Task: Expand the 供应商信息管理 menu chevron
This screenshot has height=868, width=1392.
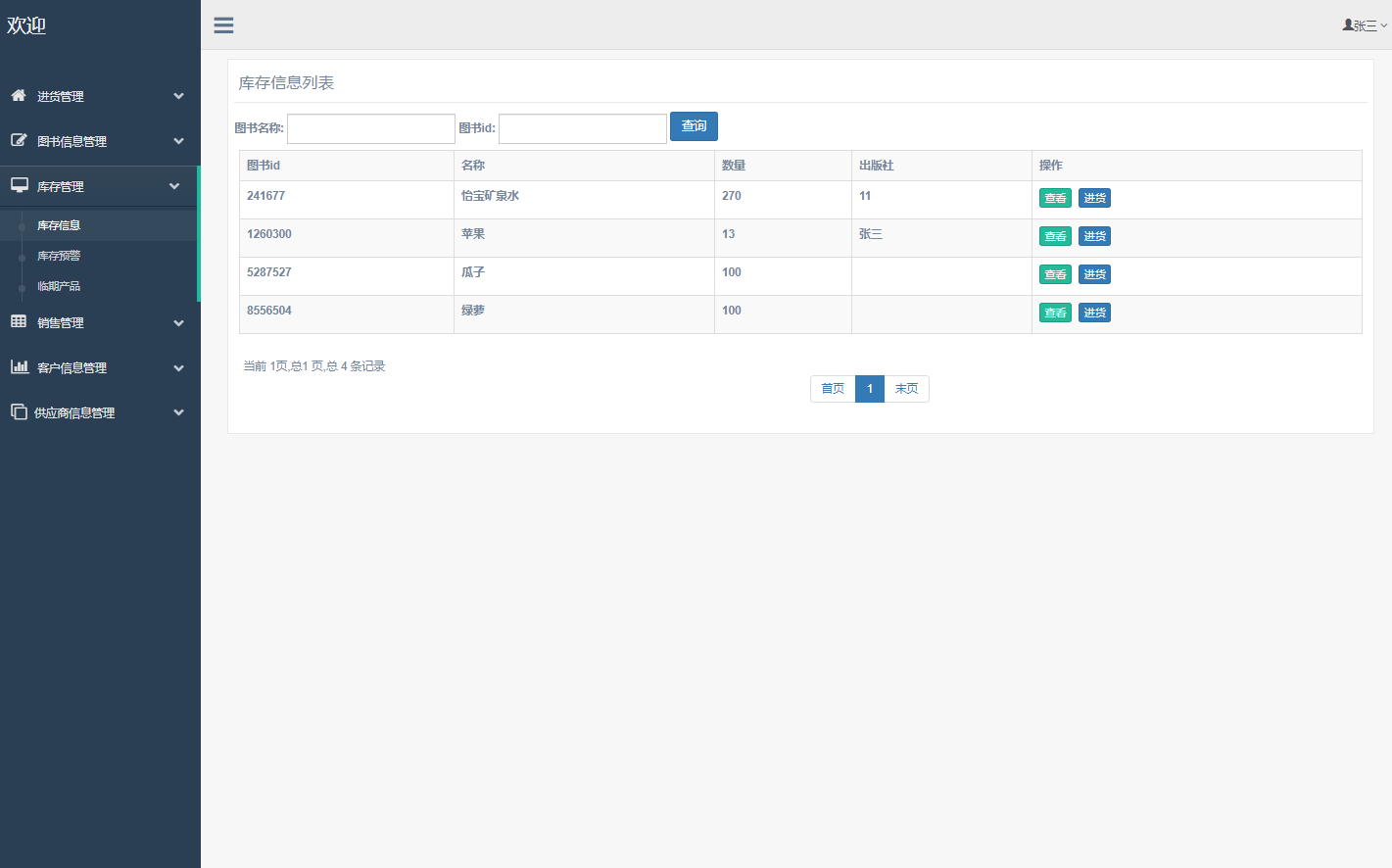Action: (x=178, y=412)
